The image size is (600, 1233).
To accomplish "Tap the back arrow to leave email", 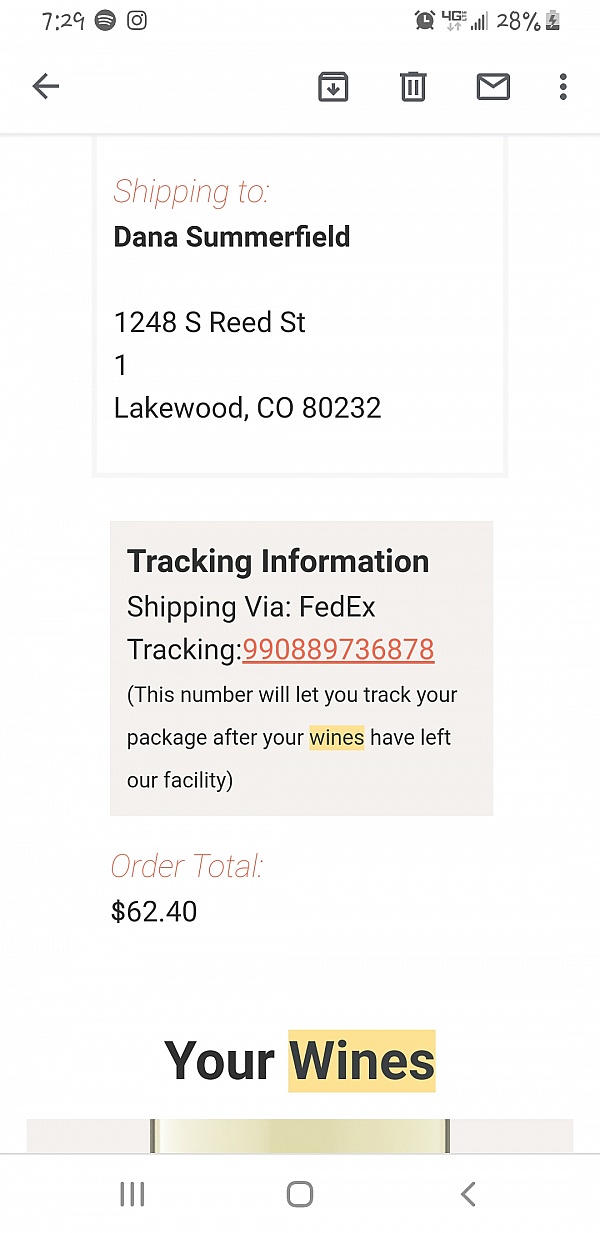I will pyautogui.click(x=46, y=87).
